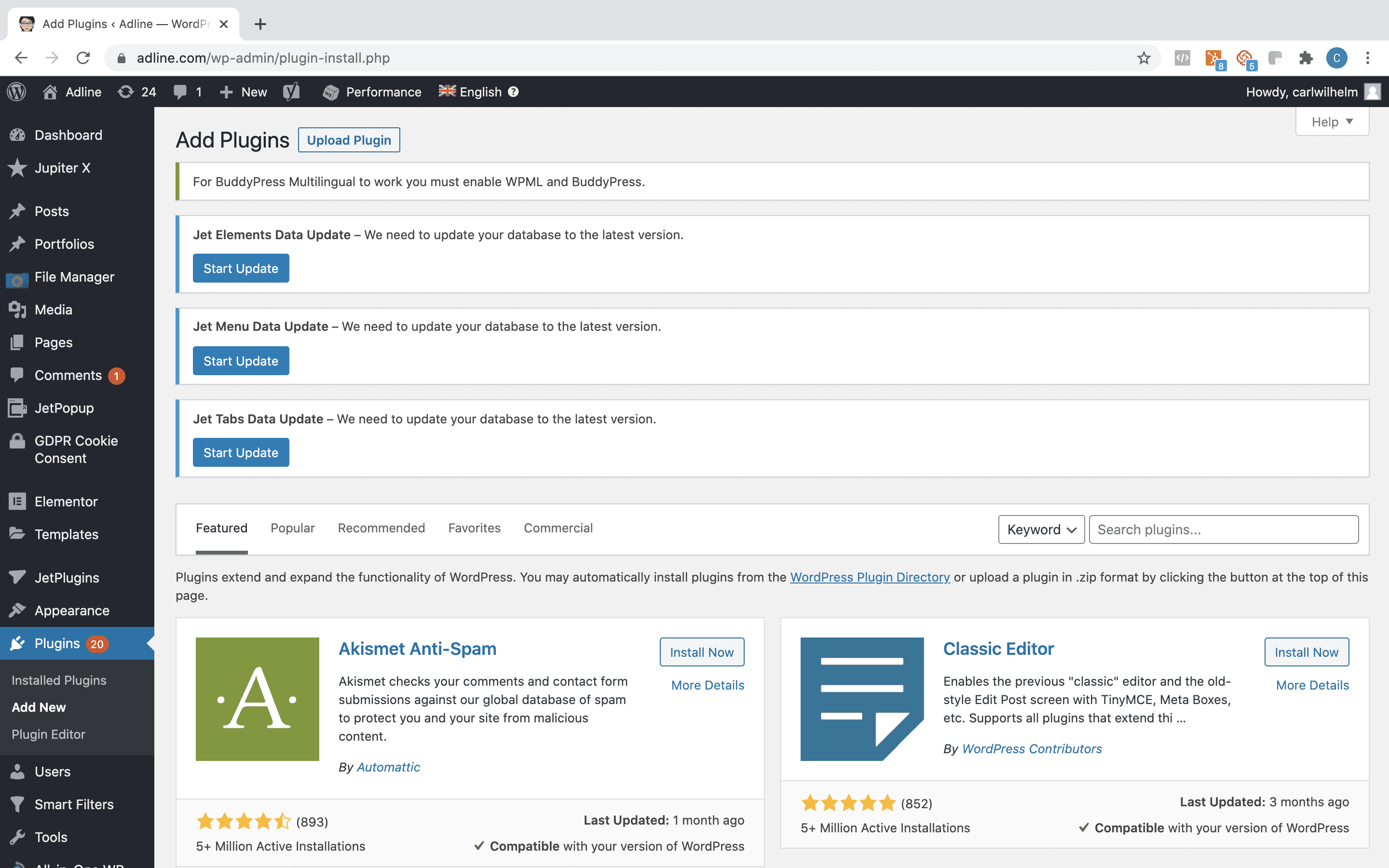Open JetPopup in sidebar
Screen dimensions: 1389x868
tap(77, 408)
